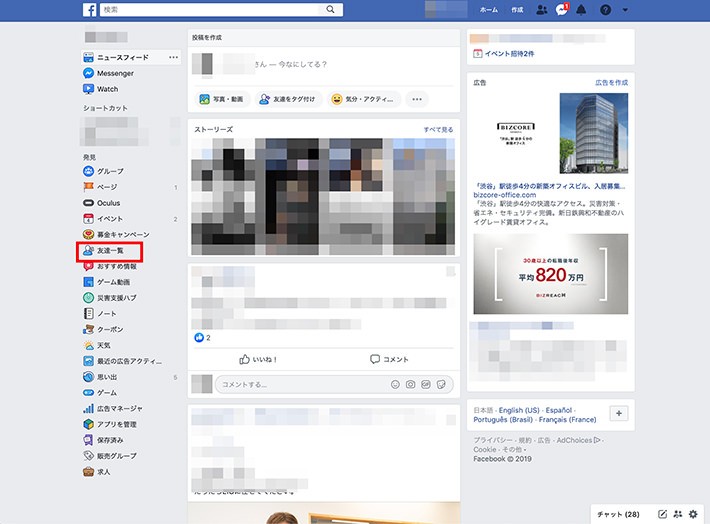
Task: Click the search magnifier button
Action: [331, 10]
